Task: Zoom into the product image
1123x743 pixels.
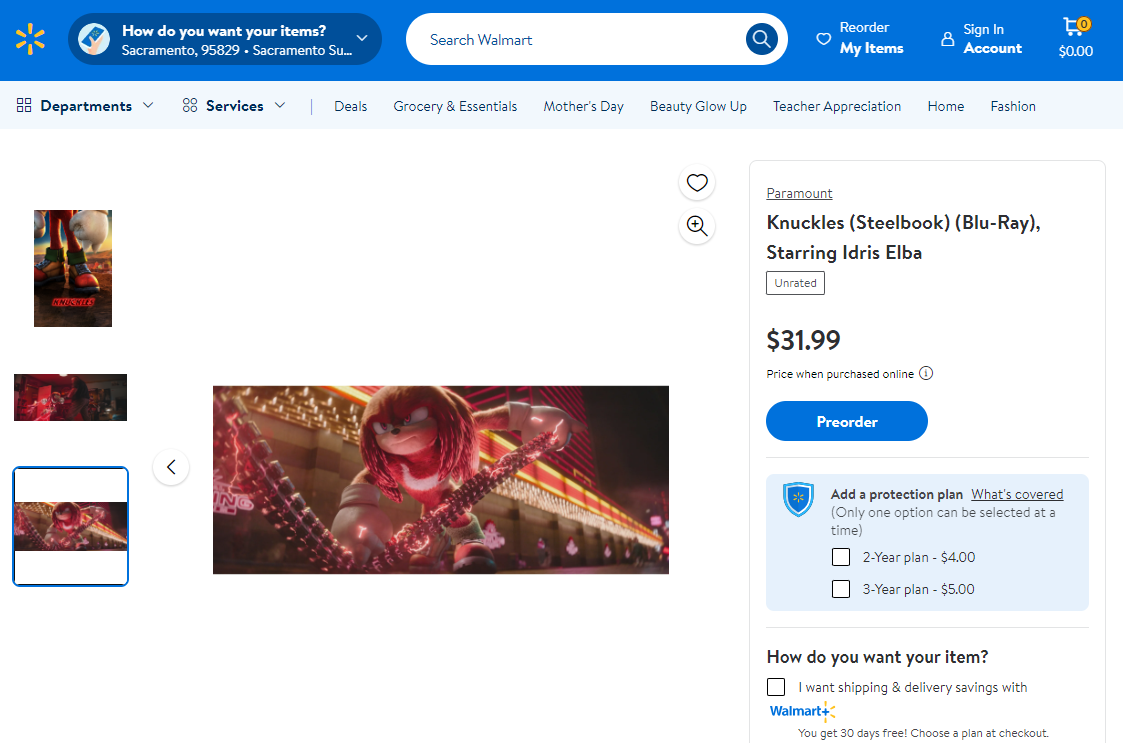Action: coord(697,226)
